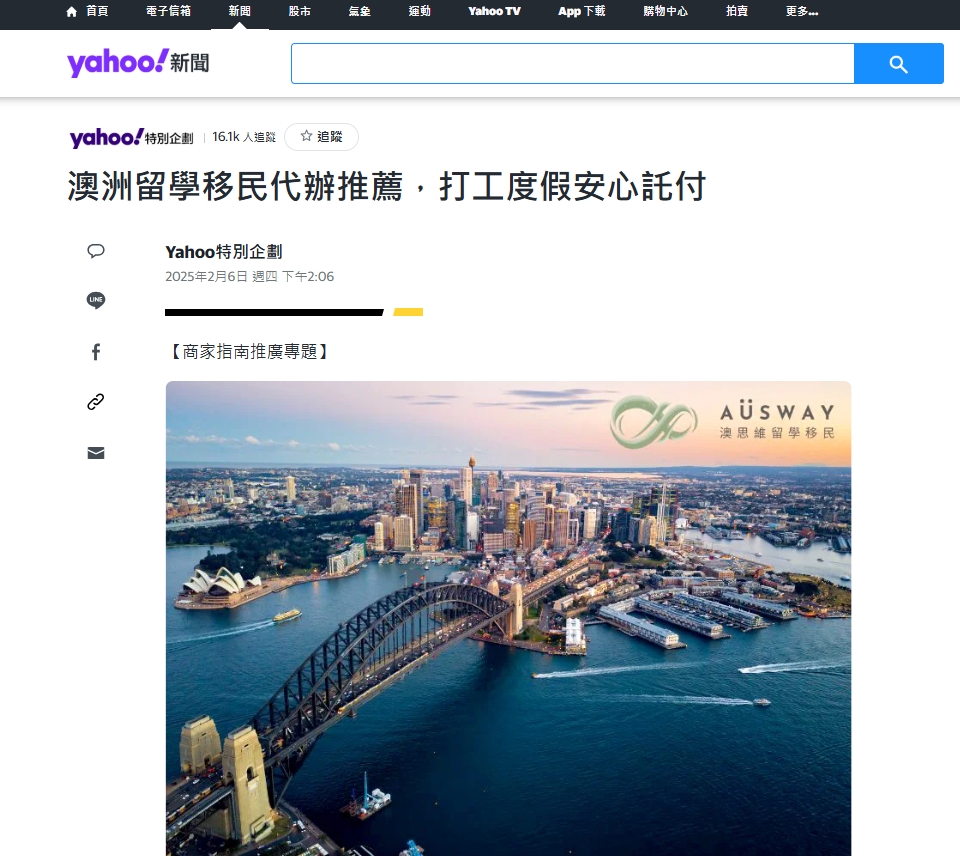Go to the 氣象 section
The height and width of the screenshot is (856, 960).
(x=360, y=12)
